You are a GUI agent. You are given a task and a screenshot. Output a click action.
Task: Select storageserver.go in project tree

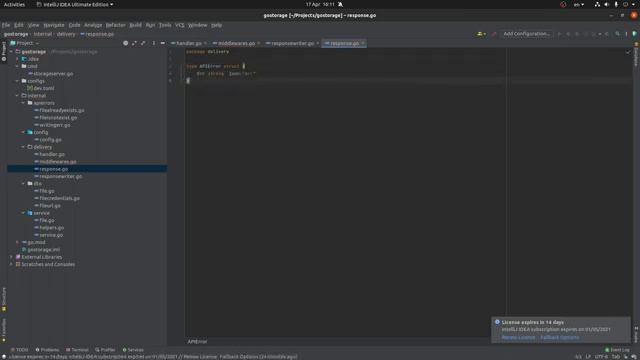click(51, 74)
